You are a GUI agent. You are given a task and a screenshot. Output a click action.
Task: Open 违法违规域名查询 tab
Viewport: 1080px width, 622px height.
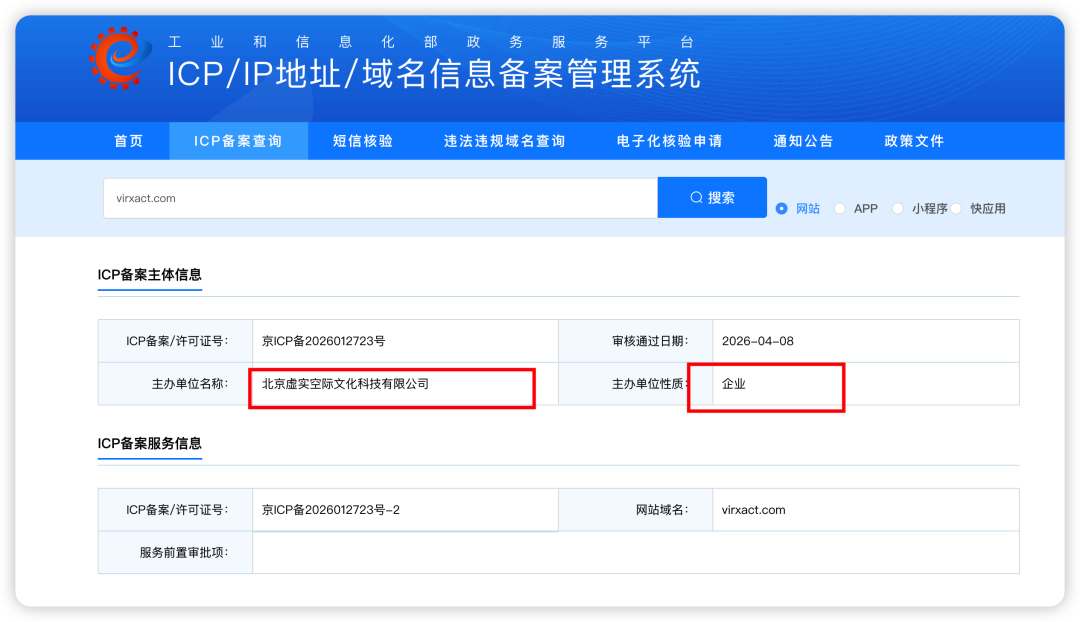tap(505, 141)
